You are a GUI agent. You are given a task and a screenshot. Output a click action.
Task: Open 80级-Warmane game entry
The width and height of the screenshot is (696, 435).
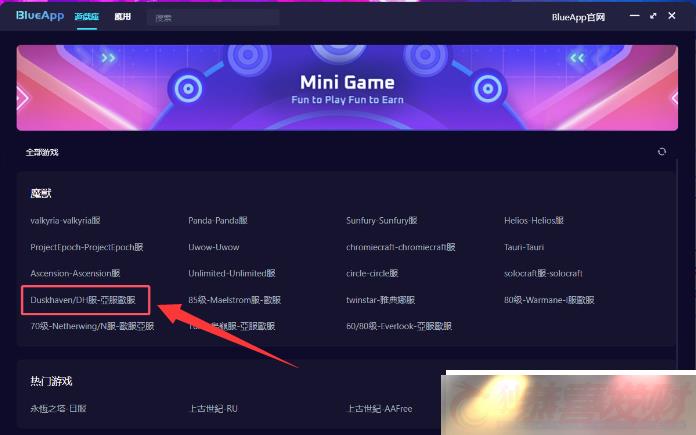tap(549, 300)
